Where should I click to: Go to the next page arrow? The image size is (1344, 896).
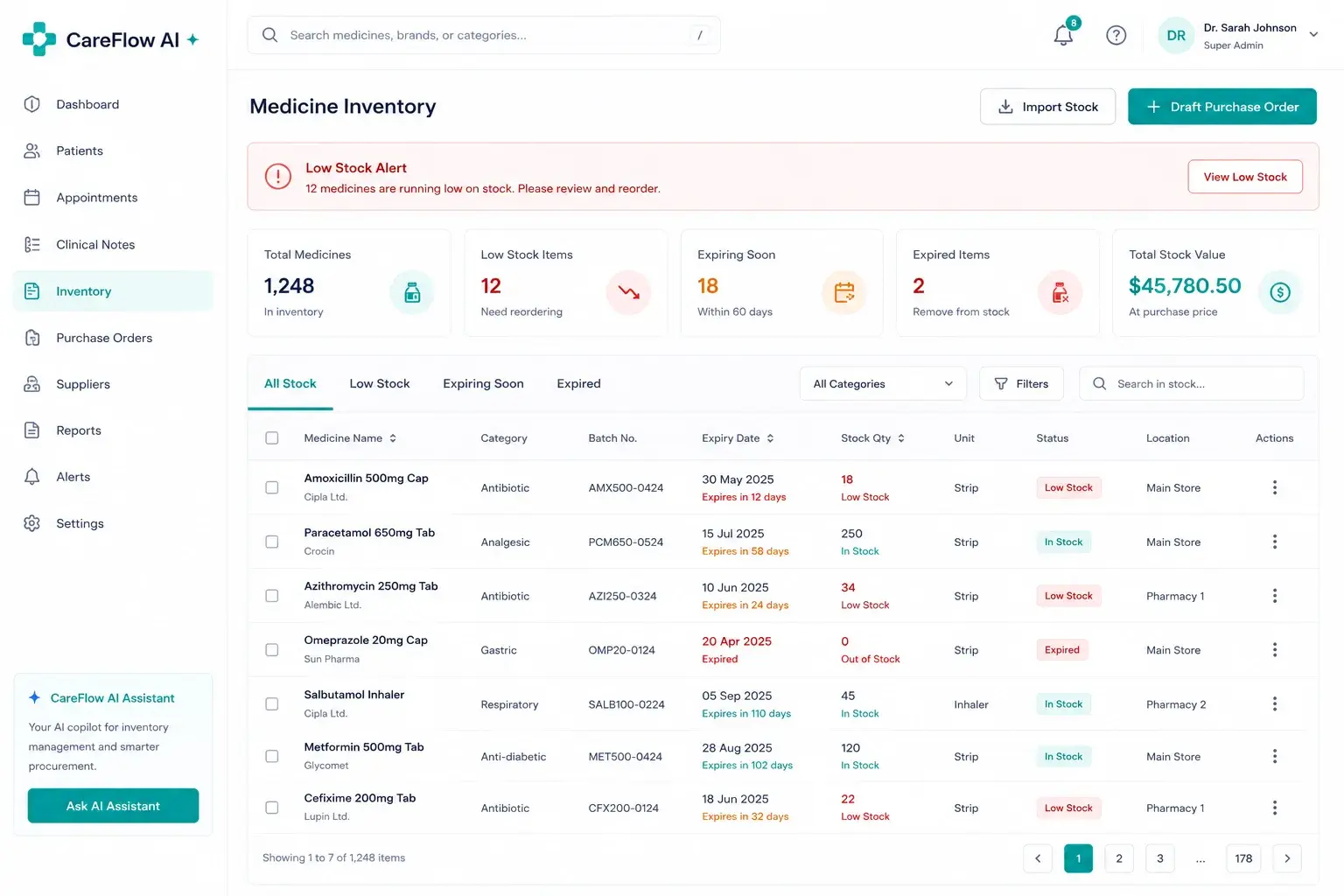pyautogui.click(x=1287, y=858)
